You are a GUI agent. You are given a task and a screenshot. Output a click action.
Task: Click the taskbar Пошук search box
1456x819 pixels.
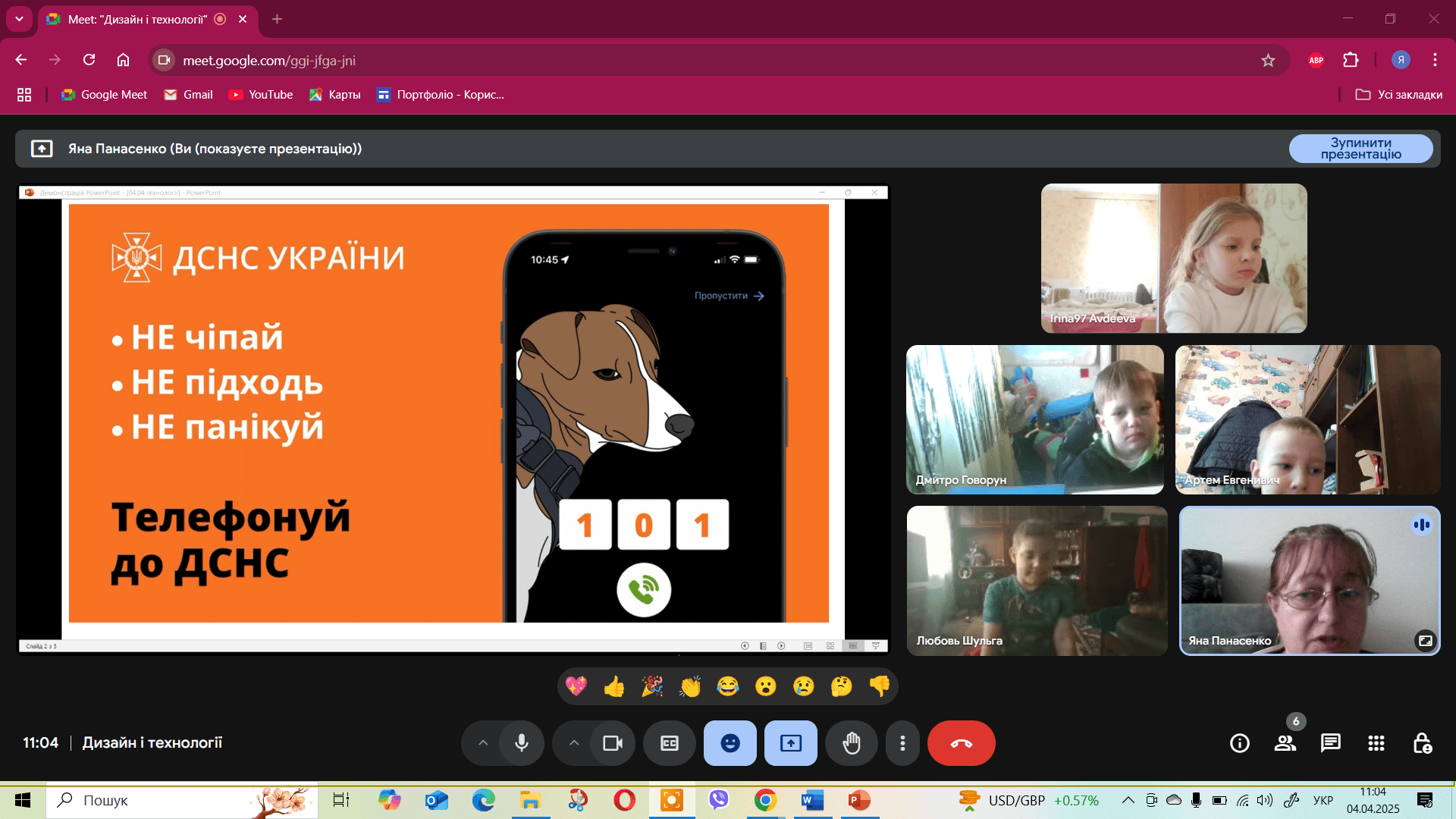[x=182, y=800]
